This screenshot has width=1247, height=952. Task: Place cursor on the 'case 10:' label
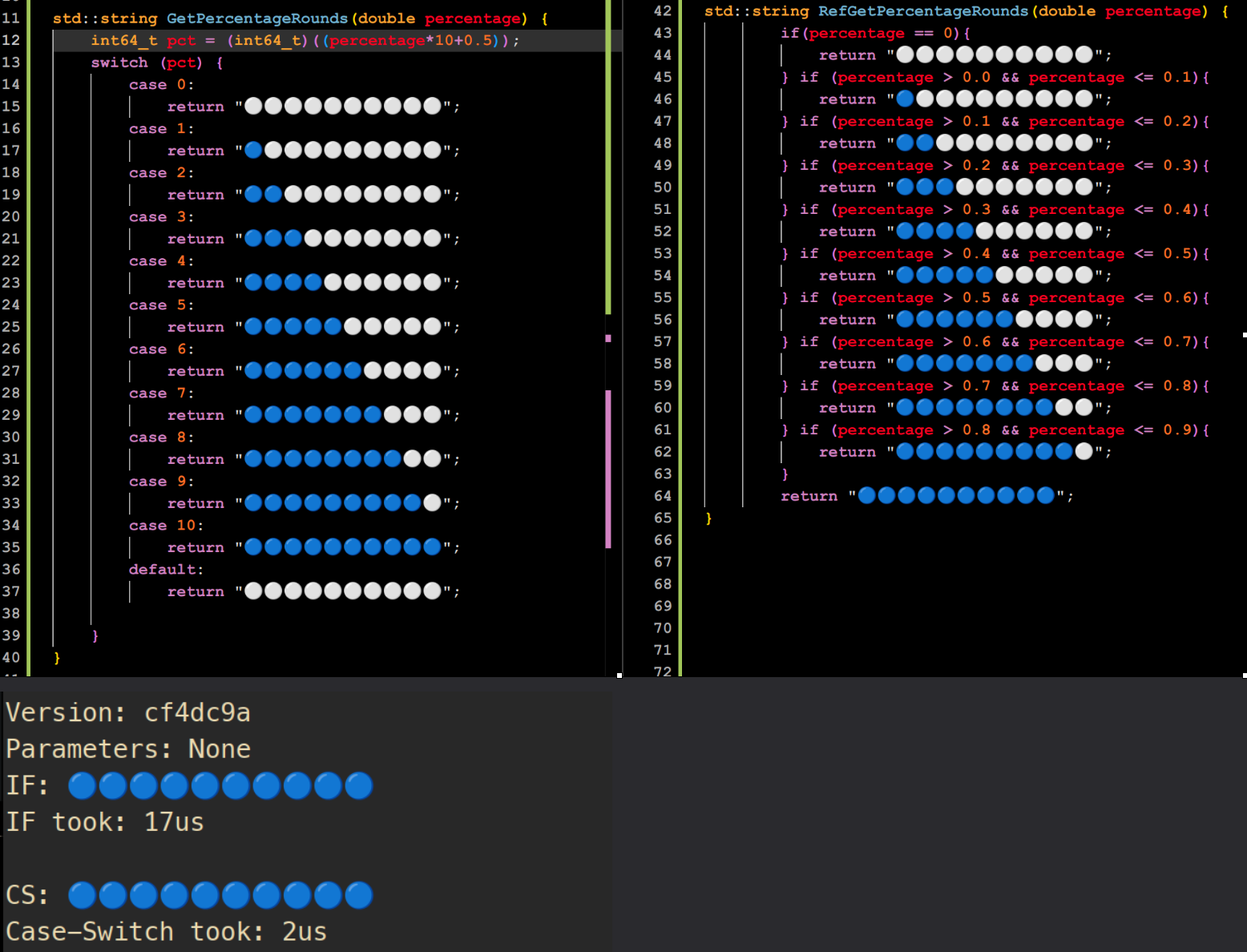coord(166,526)
